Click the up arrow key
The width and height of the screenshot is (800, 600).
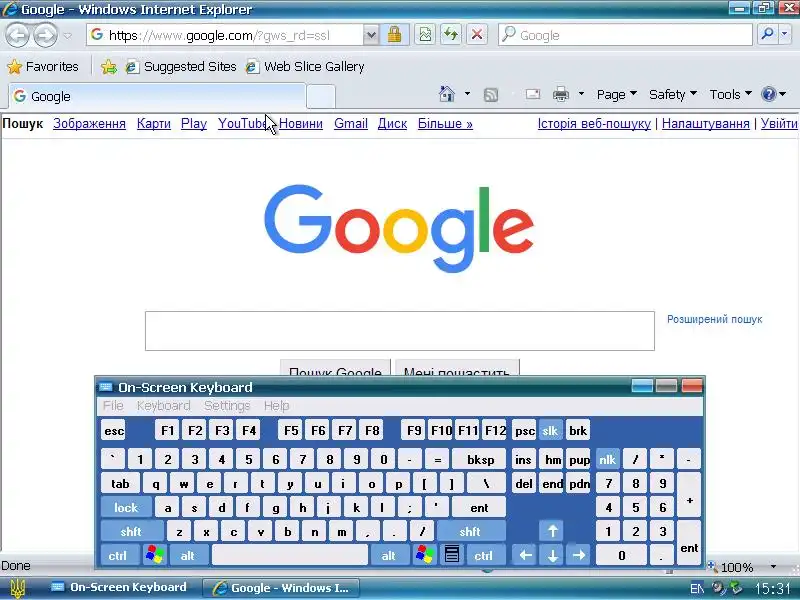553,532
